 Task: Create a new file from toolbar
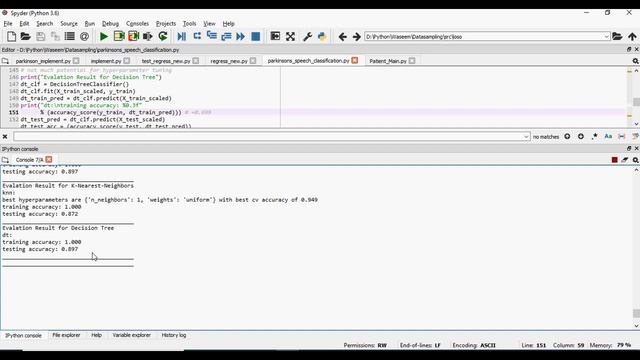(11, 36)
